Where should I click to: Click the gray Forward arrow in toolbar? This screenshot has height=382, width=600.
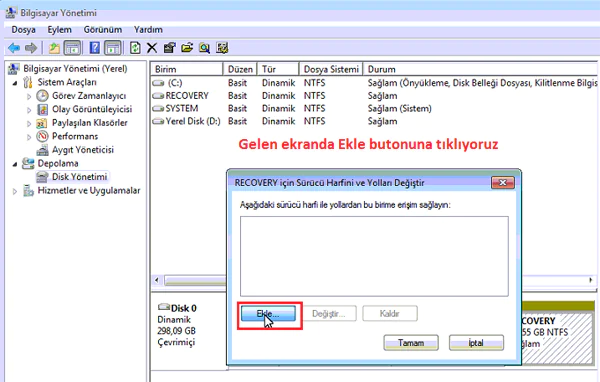tap(31, 48)
